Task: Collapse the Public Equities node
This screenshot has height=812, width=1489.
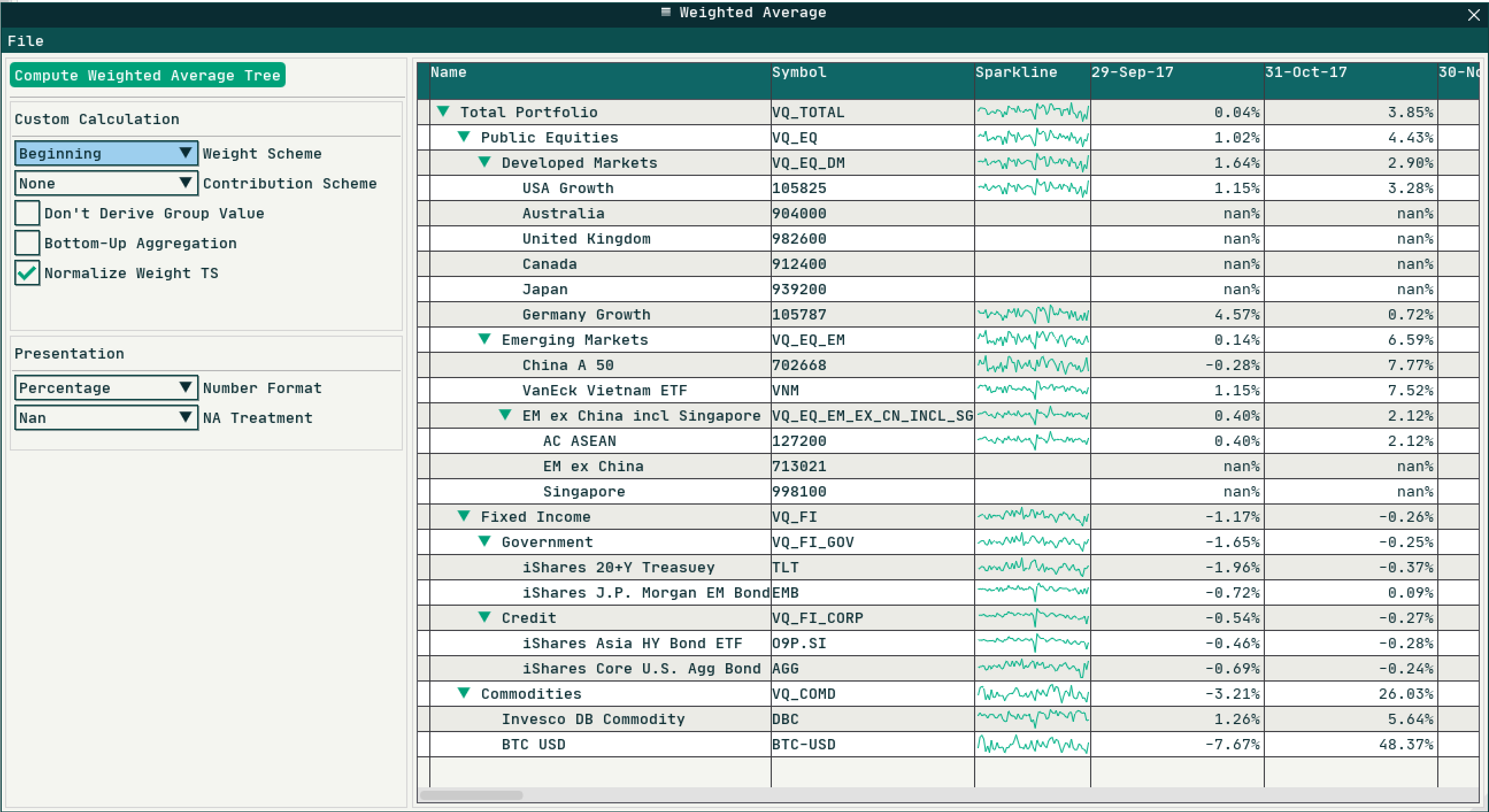Action: pos(464,136)
